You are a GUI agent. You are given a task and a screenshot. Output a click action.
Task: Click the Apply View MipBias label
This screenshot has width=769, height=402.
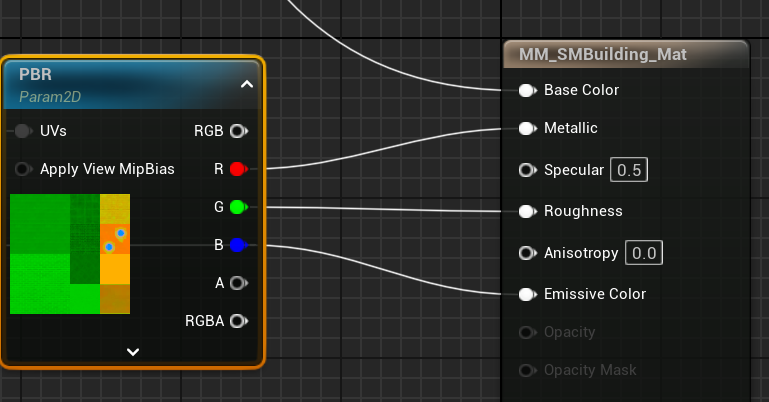(107, 169)
